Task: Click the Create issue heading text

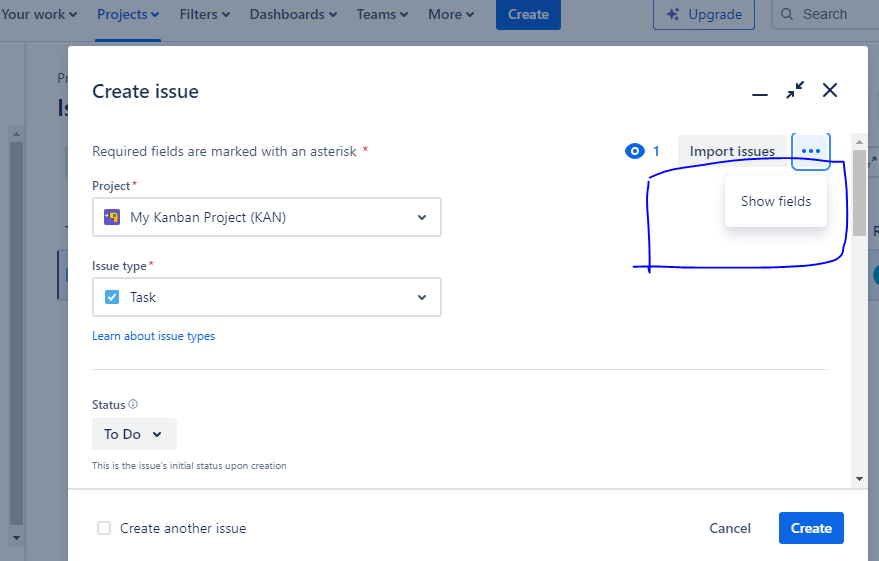Action: pos(145,91)
